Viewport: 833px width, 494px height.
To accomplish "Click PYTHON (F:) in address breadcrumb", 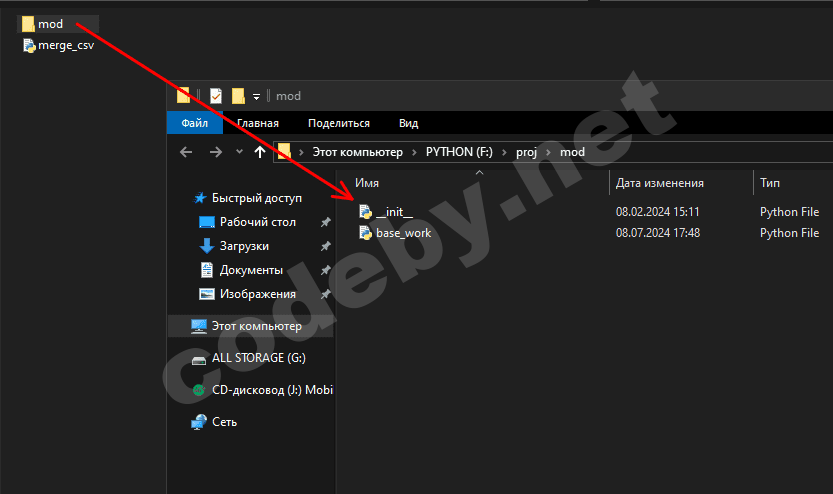I will coord(459,152).
